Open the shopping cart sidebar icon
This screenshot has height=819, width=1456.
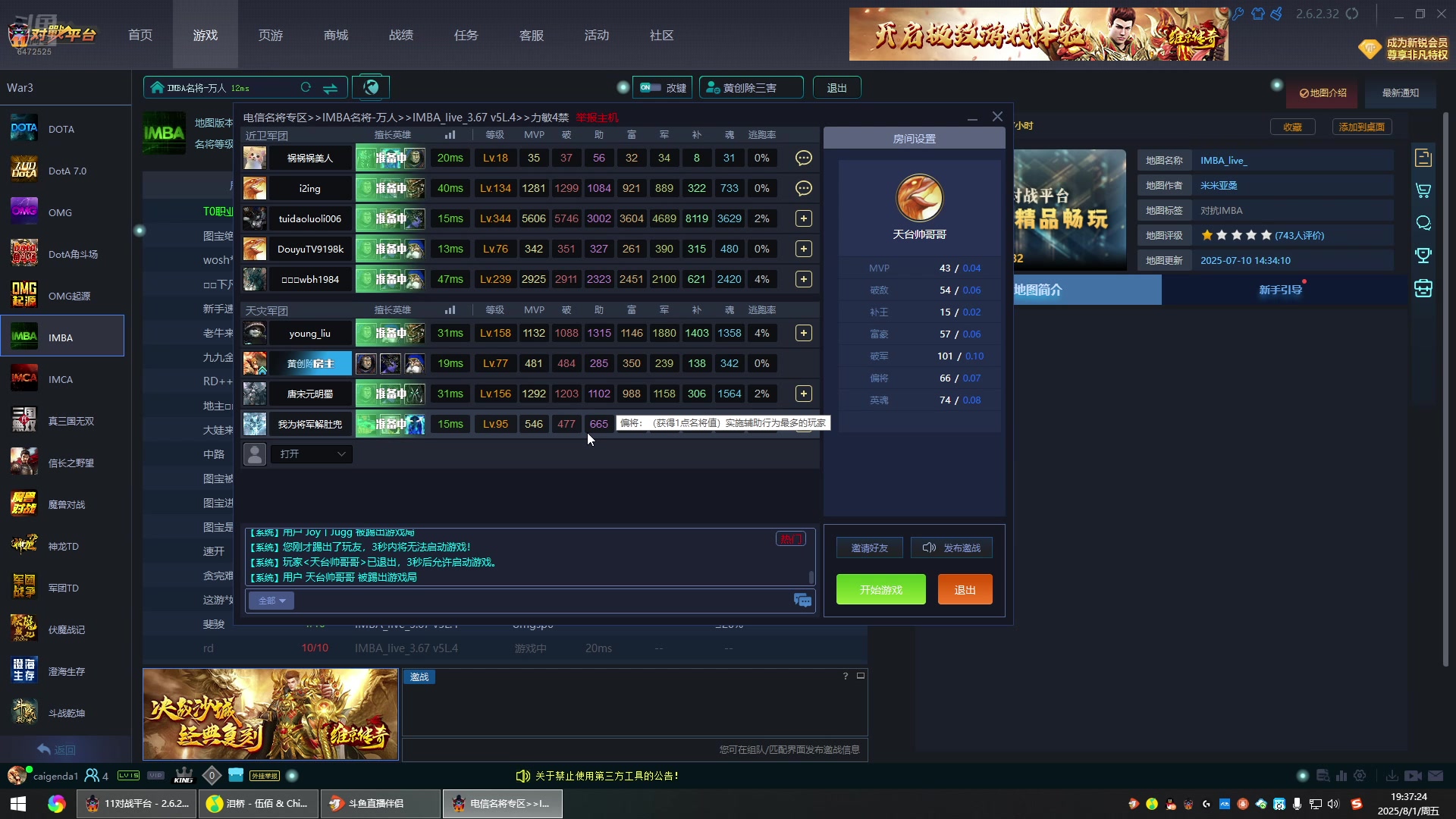1423,190
